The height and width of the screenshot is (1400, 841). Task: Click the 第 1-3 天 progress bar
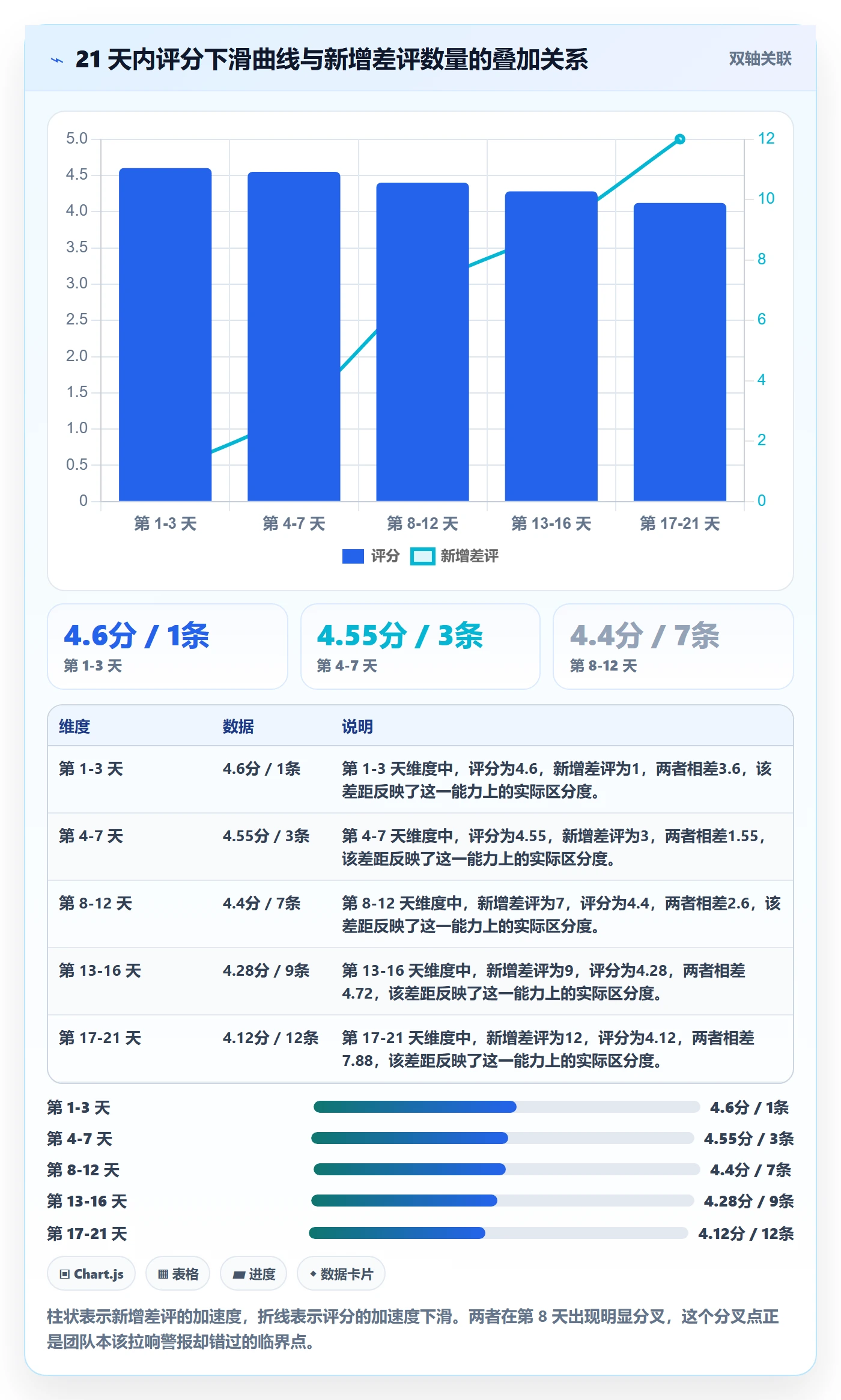[x=506, y=1107]
